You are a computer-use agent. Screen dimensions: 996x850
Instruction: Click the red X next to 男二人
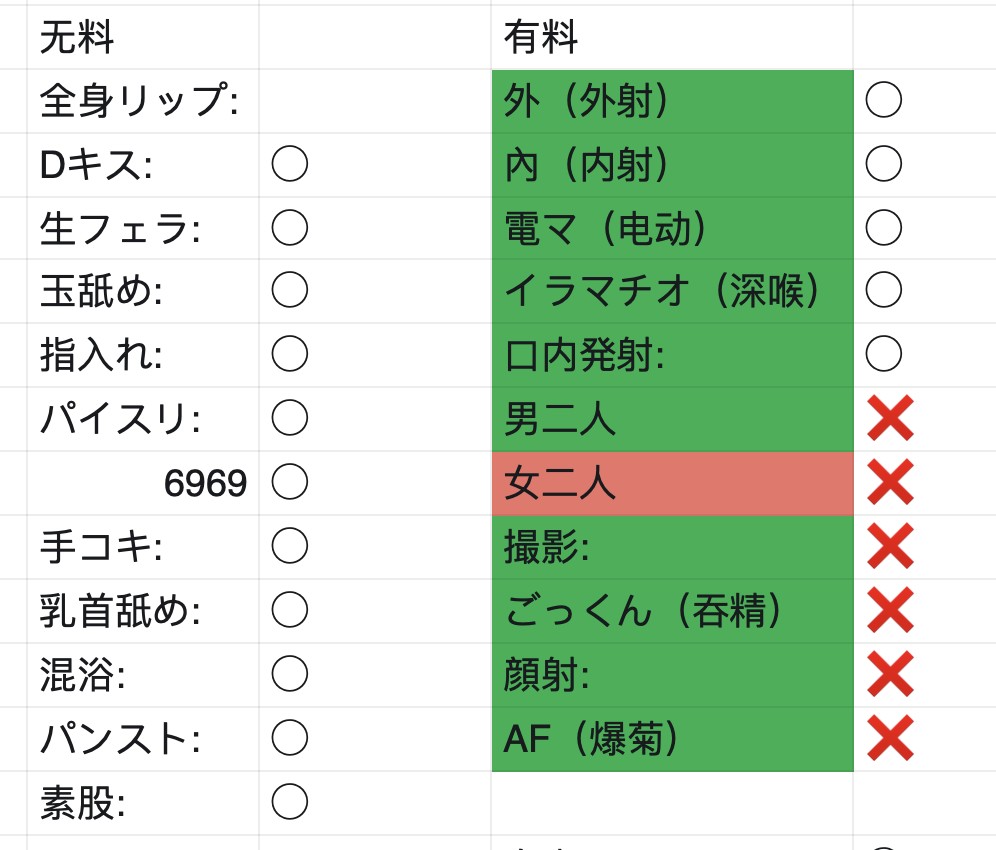[891, 418]
